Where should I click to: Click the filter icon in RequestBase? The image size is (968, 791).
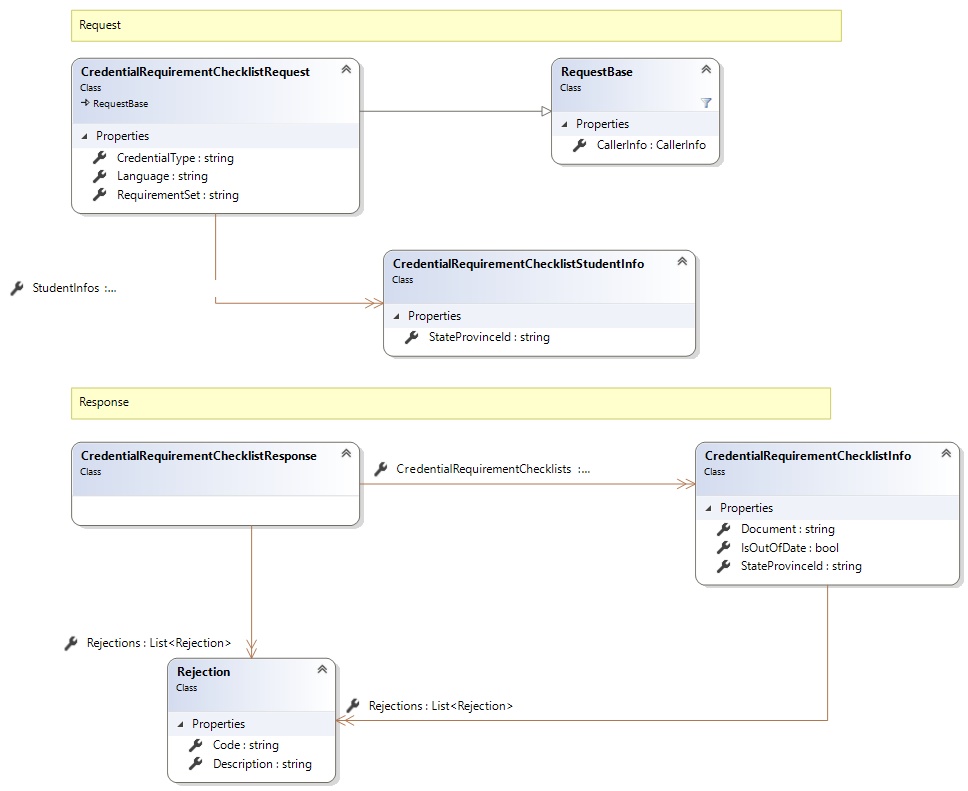pos(706,102)
